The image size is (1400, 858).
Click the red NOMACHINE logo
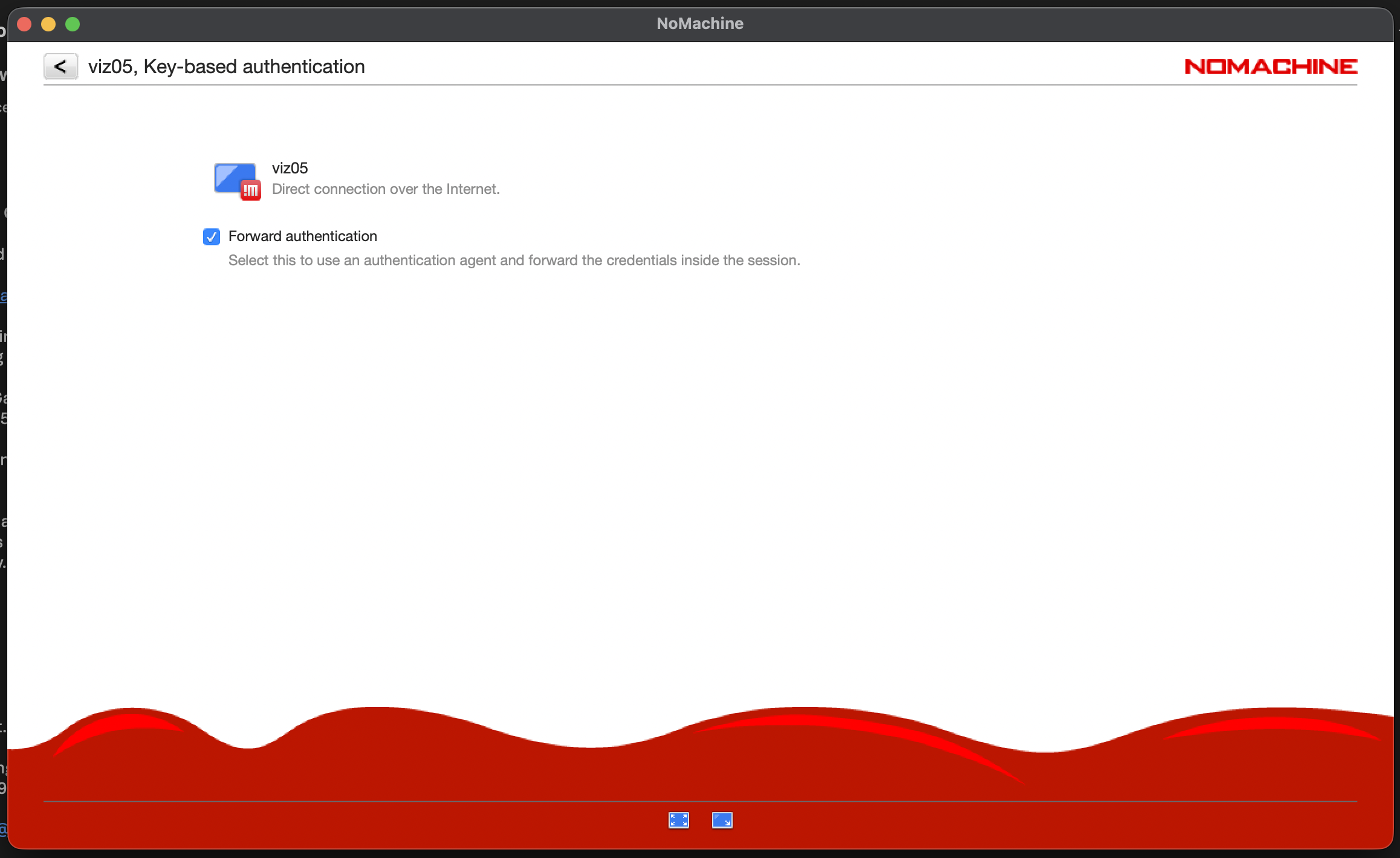[x=1270, y=66]
